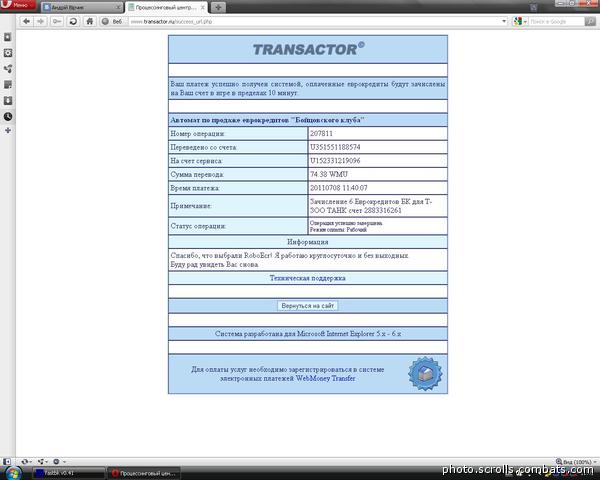The width and height of the screenshot is (600, 480).
Task: Open Opera Link sync dropdown in status bar
Action: click(x=26, y=462)
